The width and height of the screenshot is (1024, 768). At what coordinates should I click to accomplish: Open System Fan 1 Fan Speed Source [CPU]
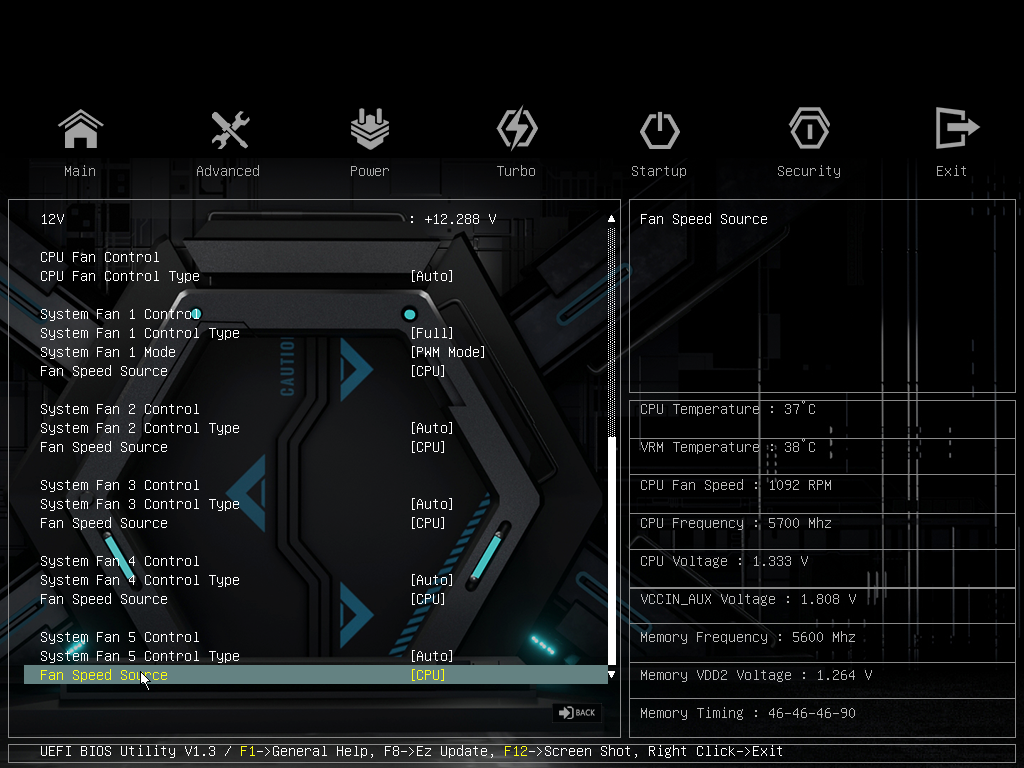[428, 371]
